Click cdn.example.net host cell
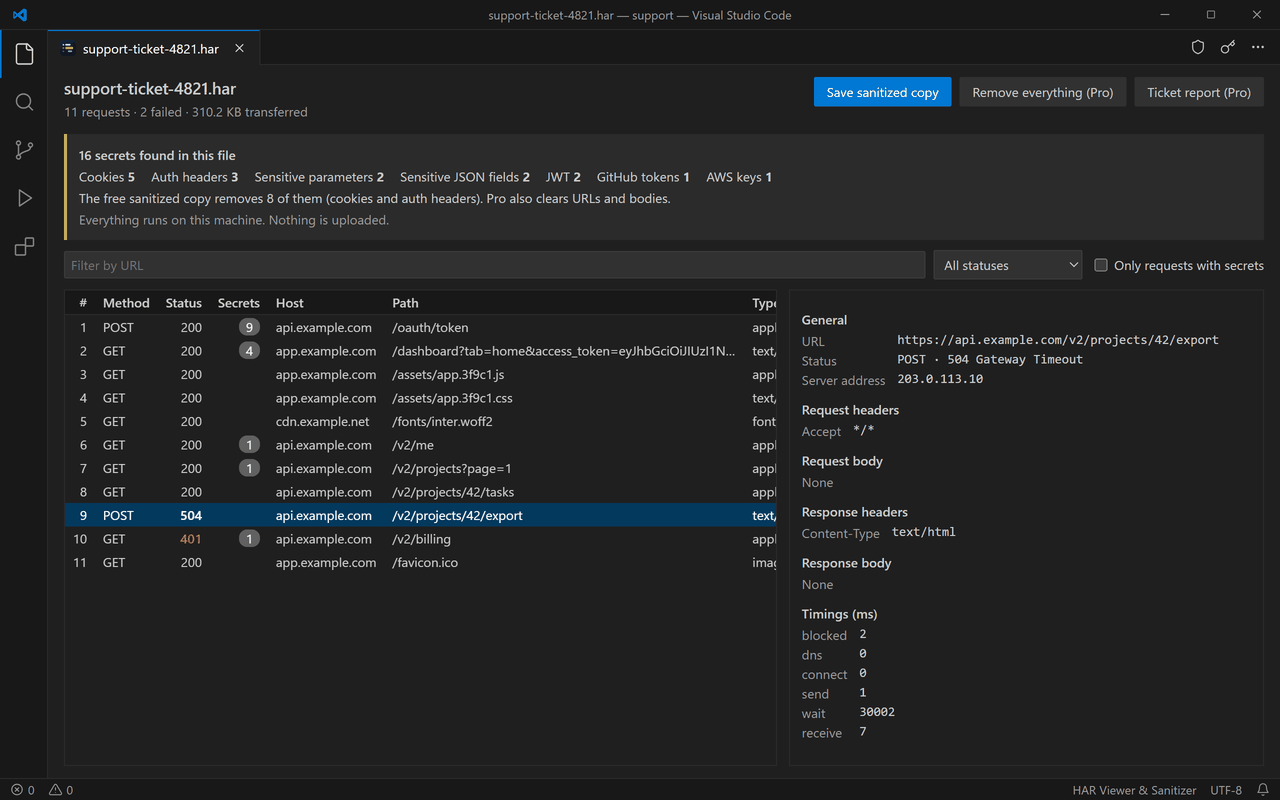Screen dimensions: 1280x800 pyautogui.click(x=322, y=421)
